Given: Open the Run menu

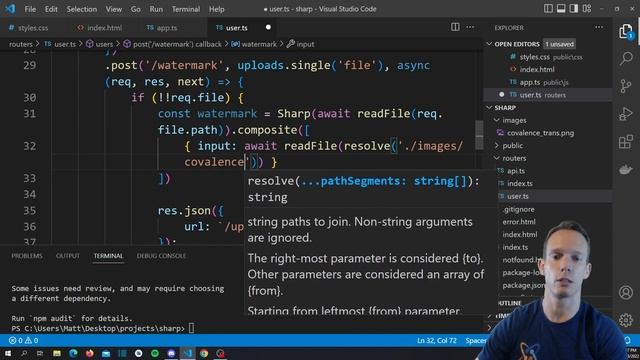Looking at the screenshot, I should (x=156, y=9).
